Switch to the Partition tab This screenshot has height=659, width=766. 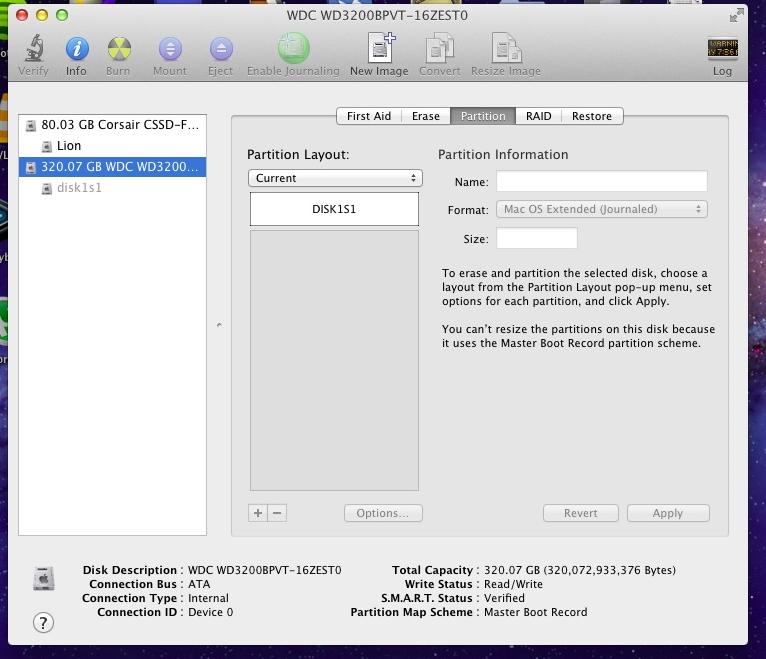point(483,116)
